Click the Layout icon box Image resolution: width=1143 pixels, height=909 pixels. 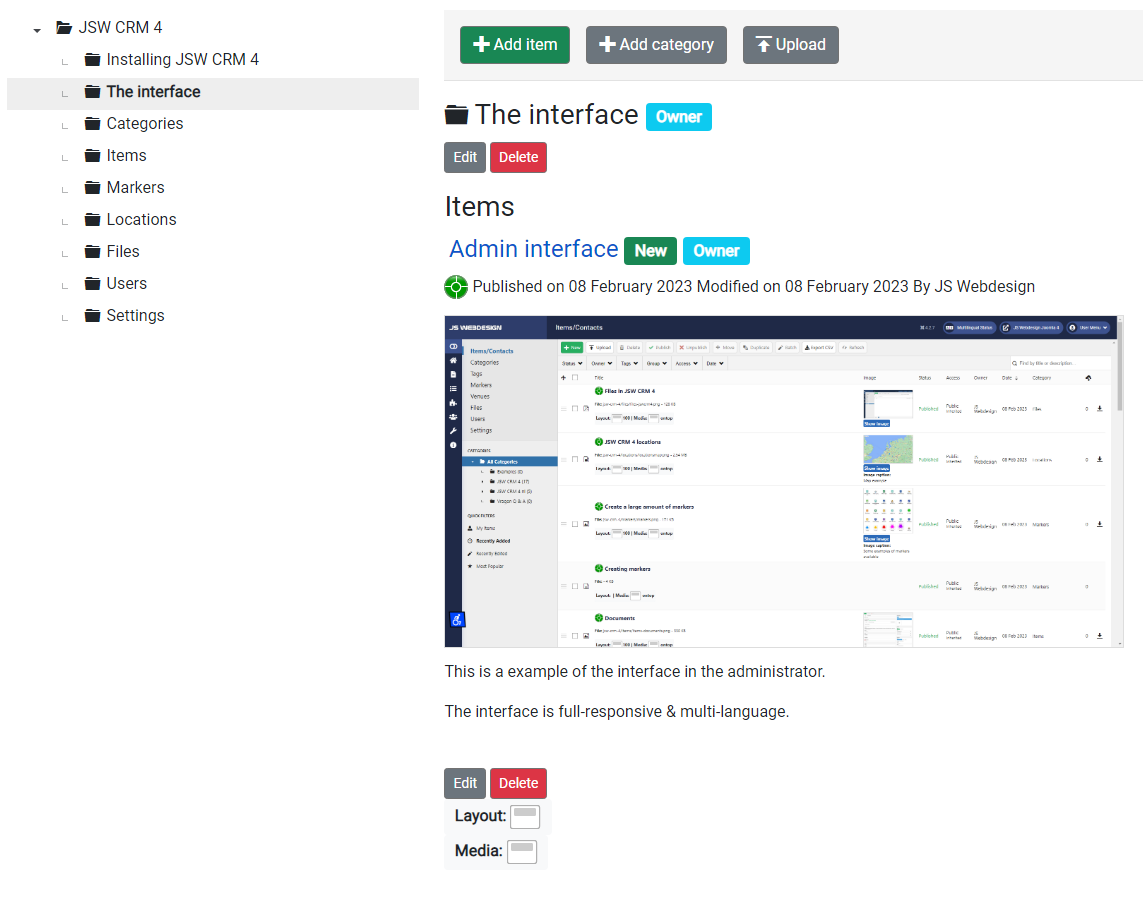coord(525,817)
